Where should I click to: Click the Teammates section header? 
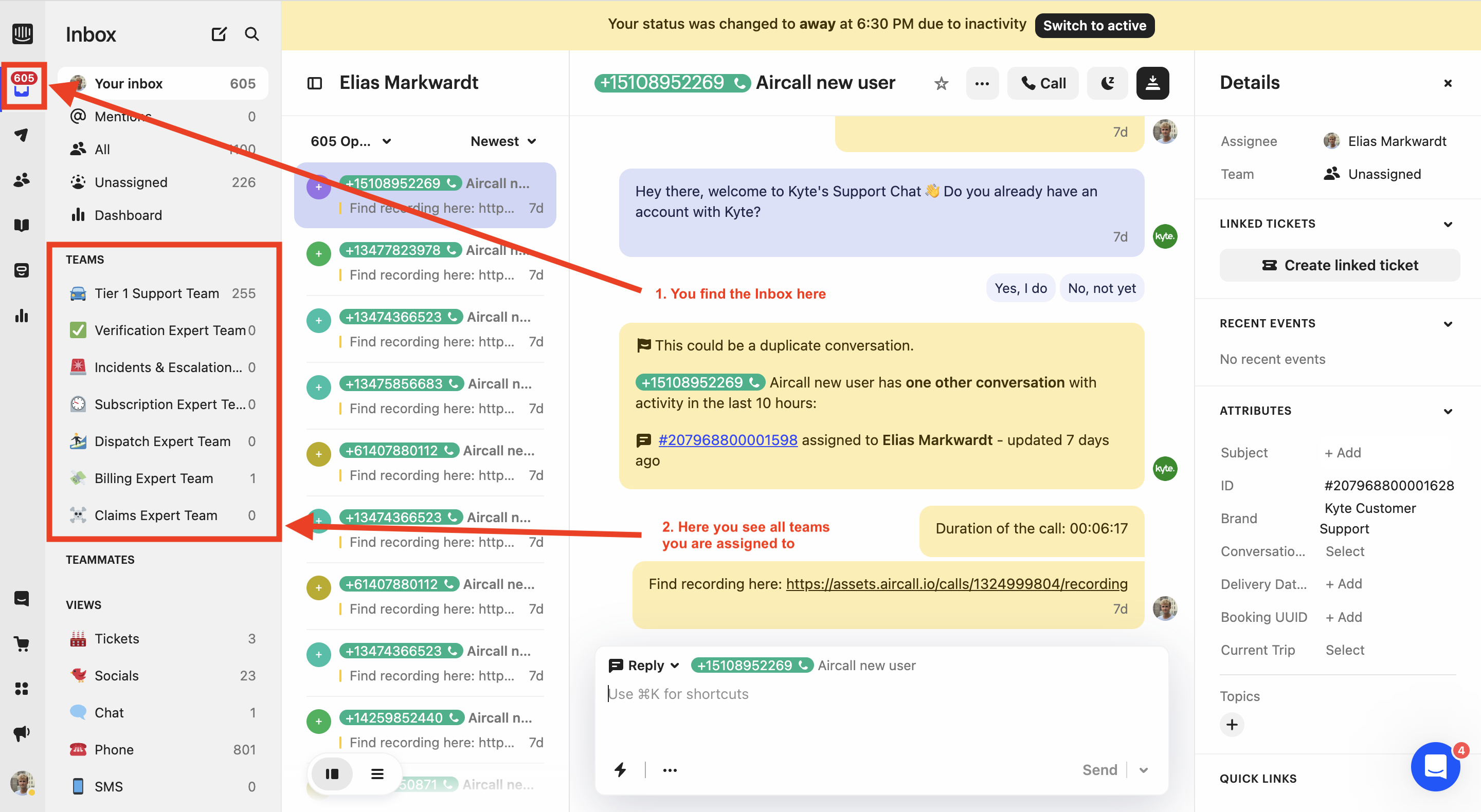(100, 559)
